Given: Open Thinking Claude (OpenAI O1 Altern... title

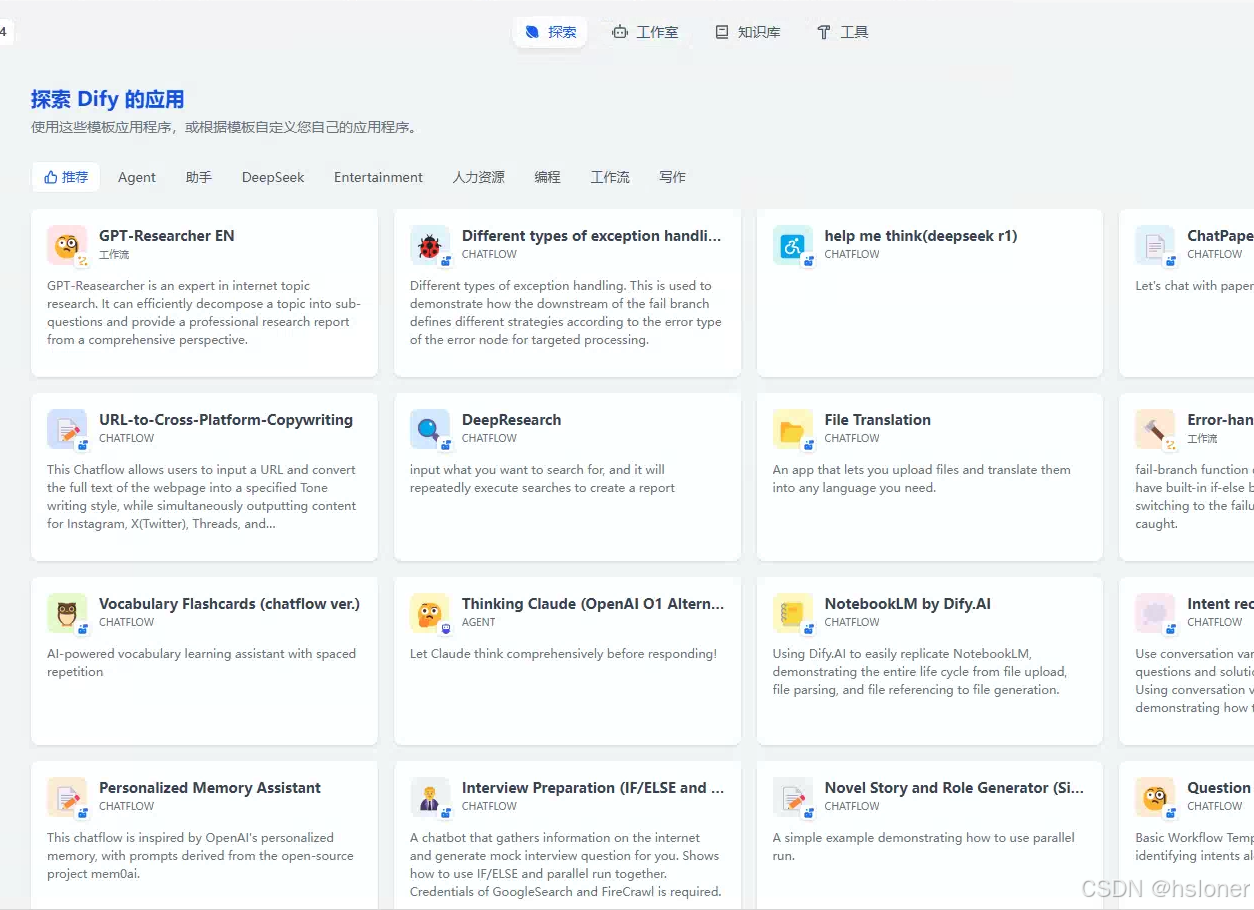Looking at the screenshot, I should (x=593, y=604).
